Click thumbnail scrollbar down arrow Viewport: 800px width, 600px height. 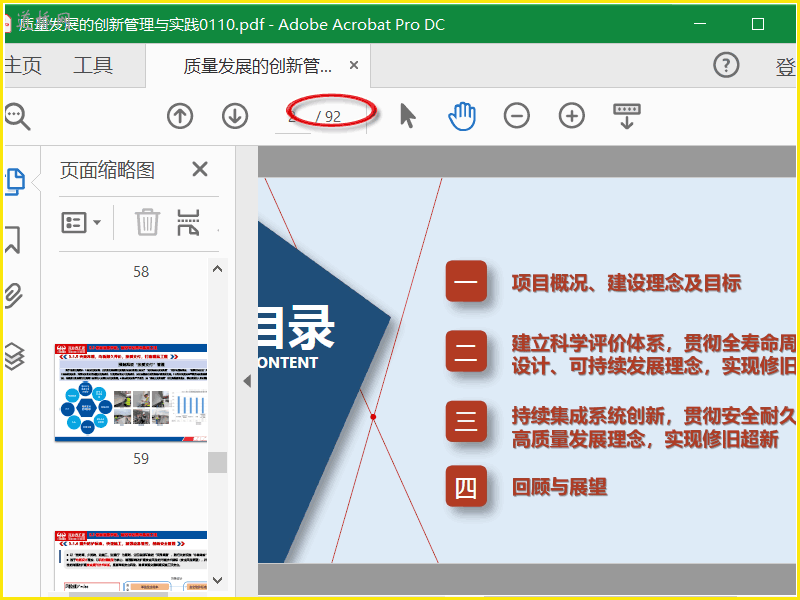tap(217, 580)
